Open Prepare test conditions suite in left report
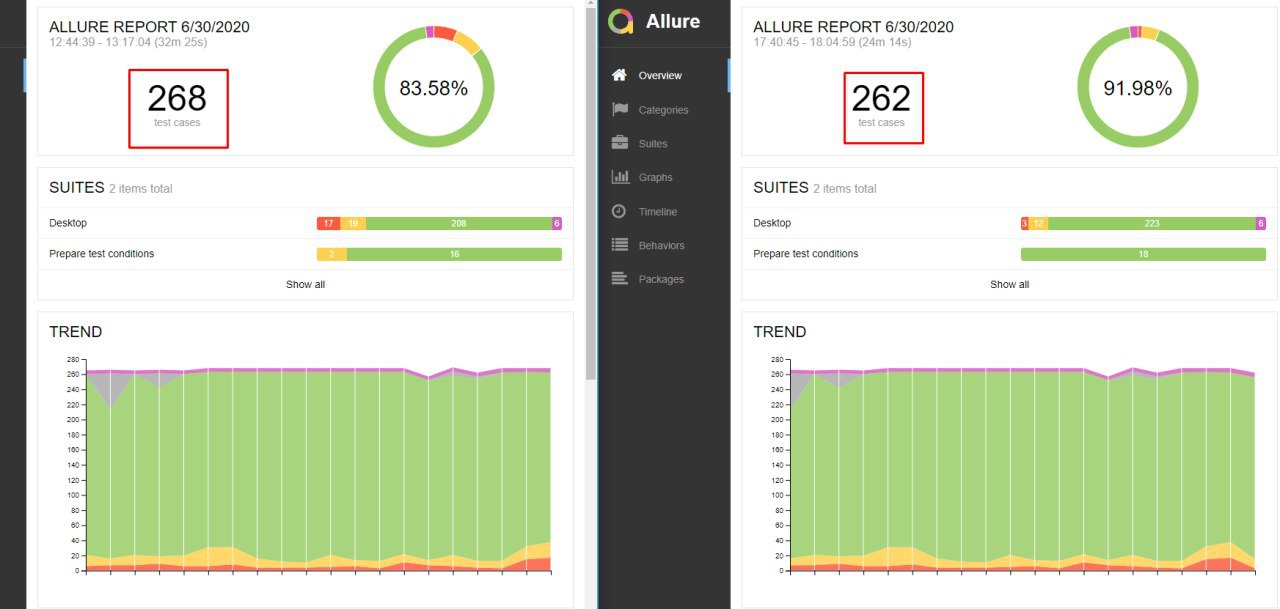The height and width of the screenshot is (609, 1280). (305, 254)
